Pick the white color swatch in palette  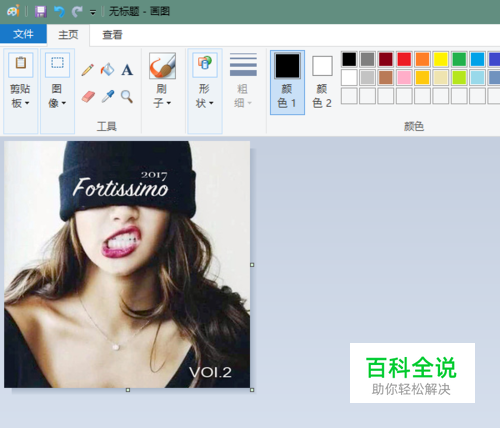tap(349, 78)
